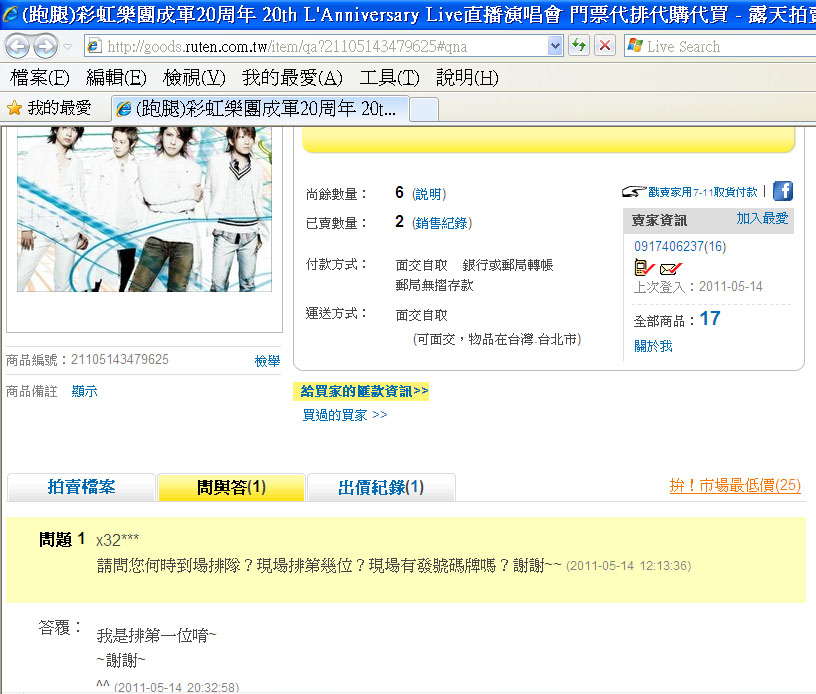816x694 pixels.
Task: Open the 說明 link beside remaining quantity
Action: [429, 194]
